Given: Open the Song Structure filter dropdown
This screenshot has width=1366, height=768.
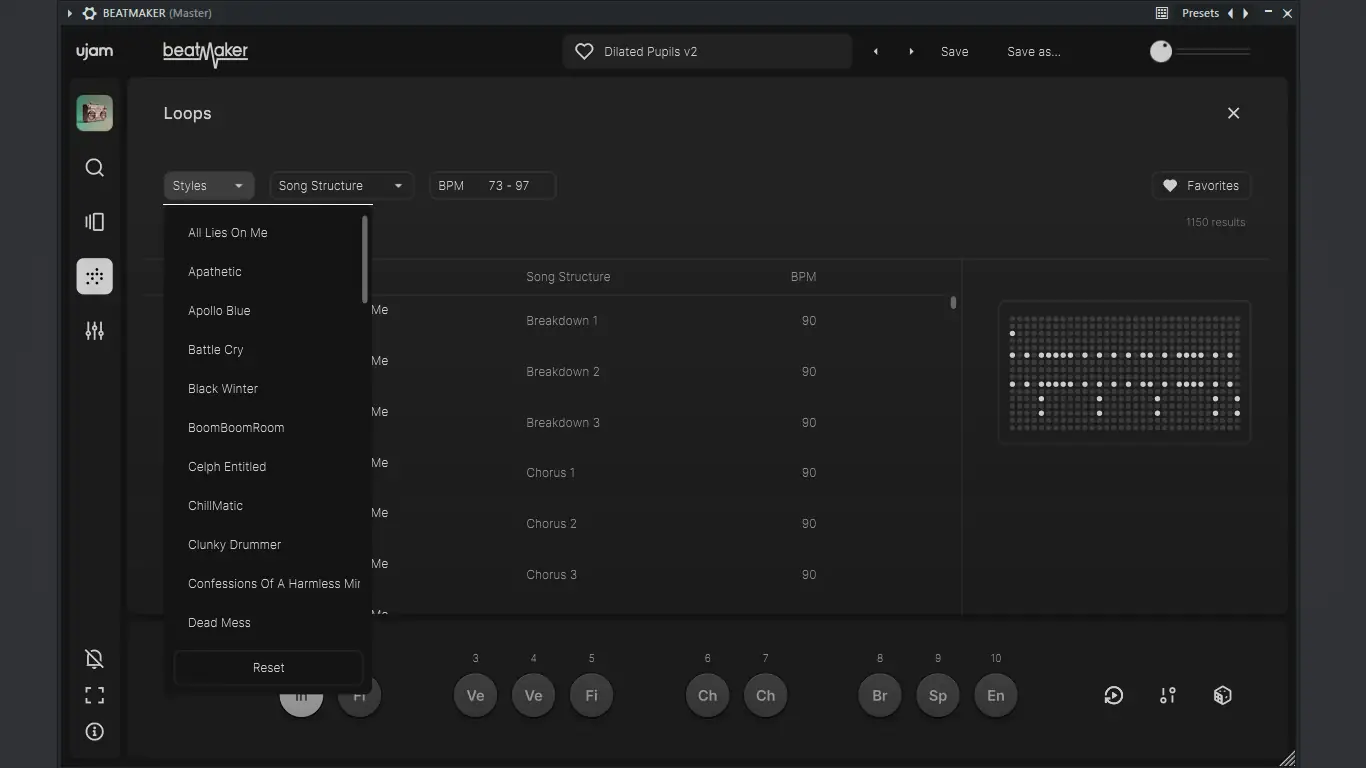Looking at the screenshot, I should tap(342, 186).
